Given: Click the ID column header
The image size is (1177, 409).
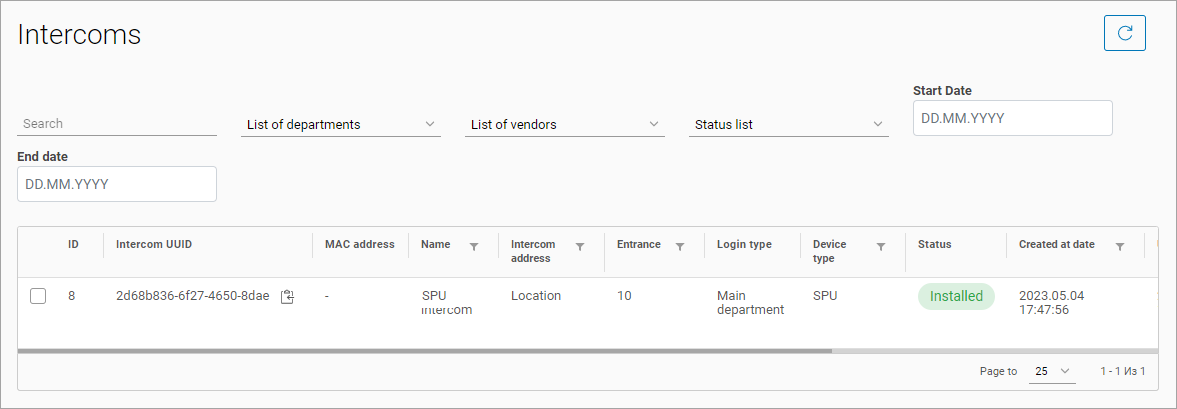Looking at the screenshot, I should (73, 244).
